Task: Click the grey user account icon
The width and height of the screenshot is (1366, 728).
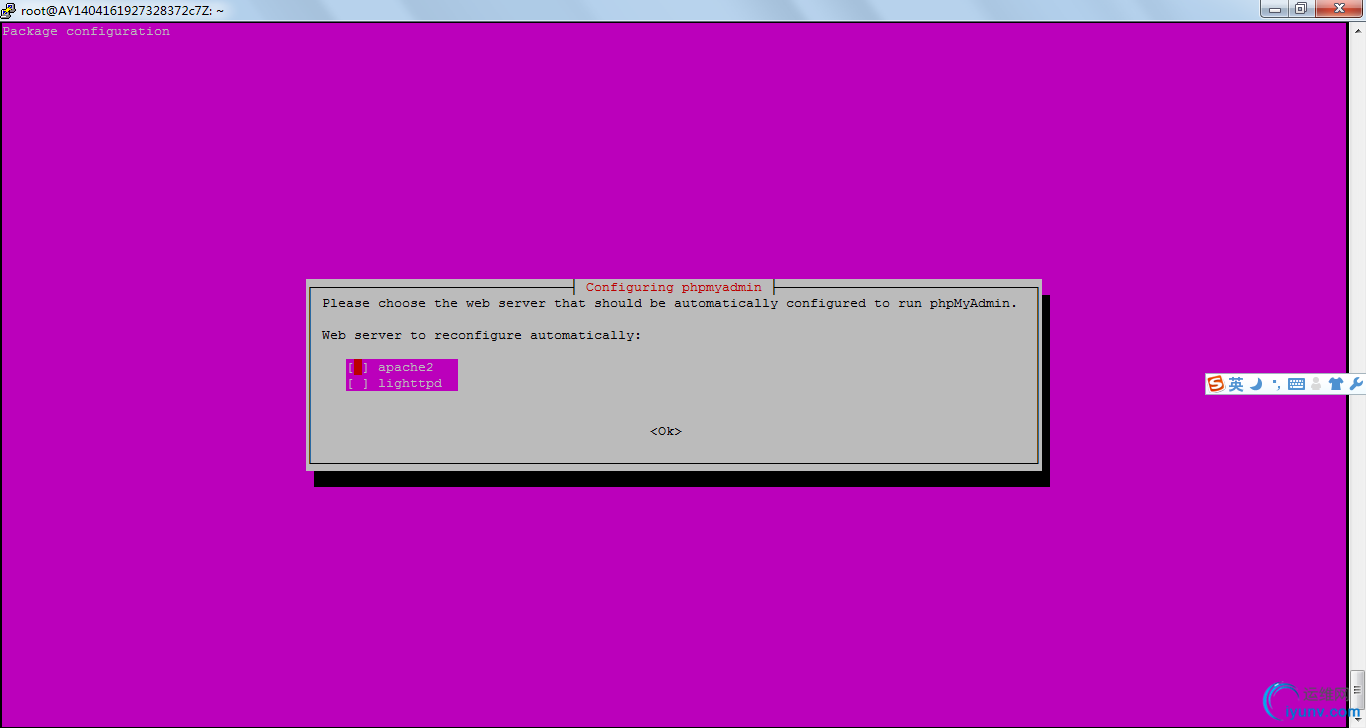Action: [x=1316, y=384]
